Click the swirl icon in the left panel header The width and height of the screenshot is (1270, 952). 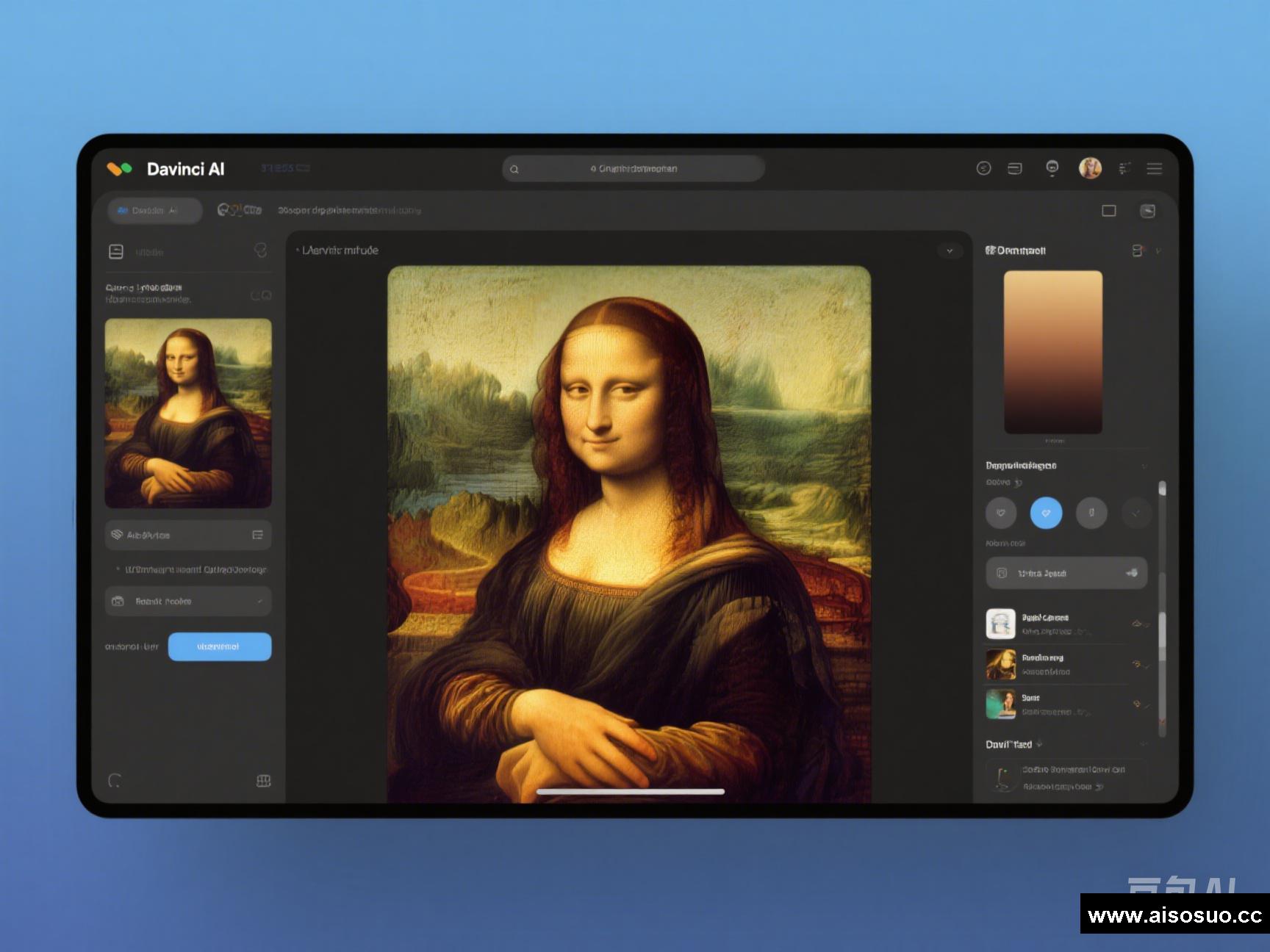point(260,250)
